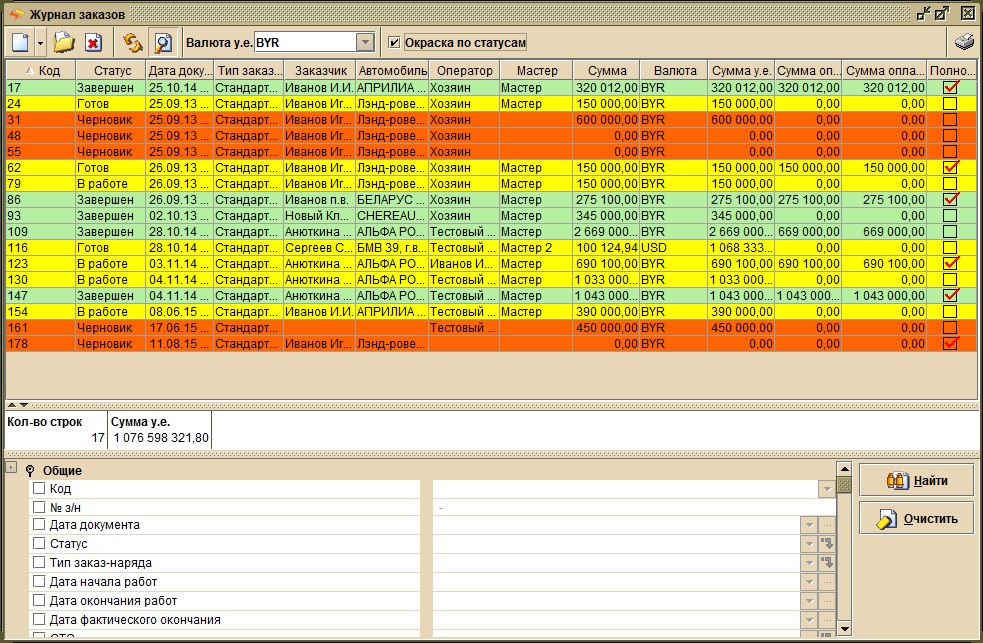The height and width of the screenshot is (643, 983).
Task: Click the ellipsis button in Дата фактического окончания row
Action: [x=827, y=620]
